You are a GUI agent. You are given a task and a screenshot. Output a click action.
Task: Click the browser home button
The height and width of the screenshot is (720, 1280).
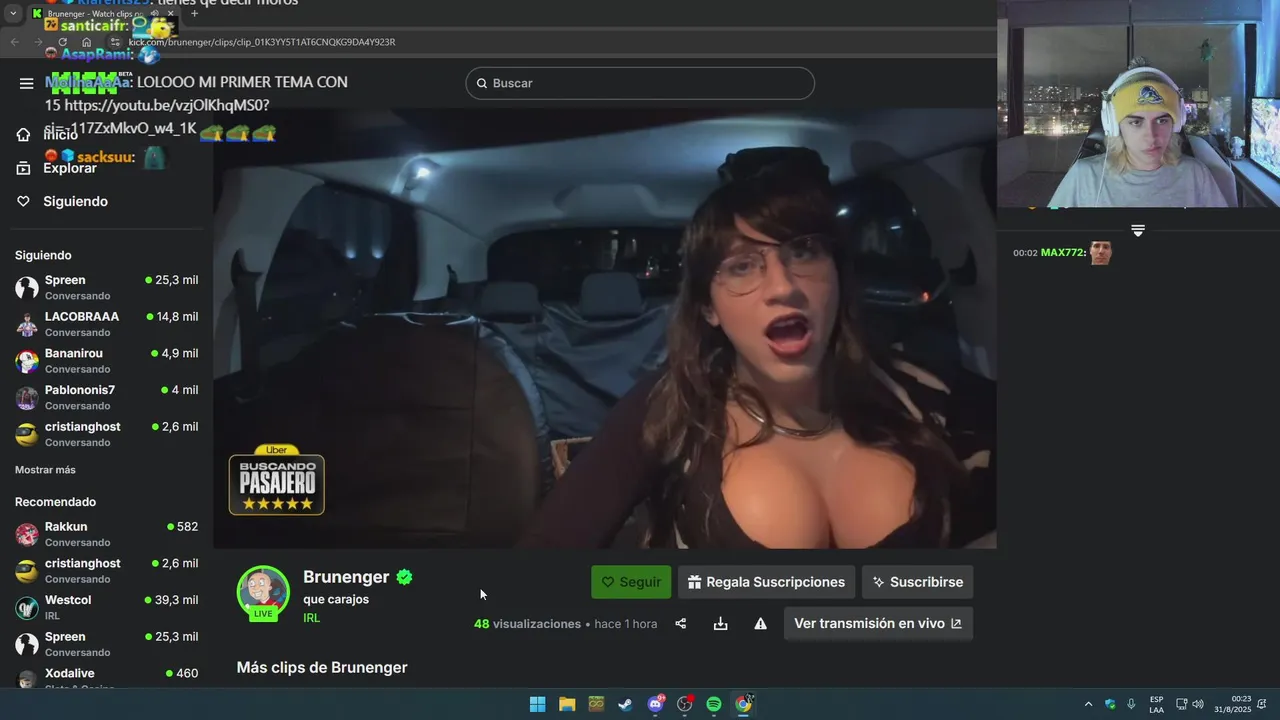(86, 42)
